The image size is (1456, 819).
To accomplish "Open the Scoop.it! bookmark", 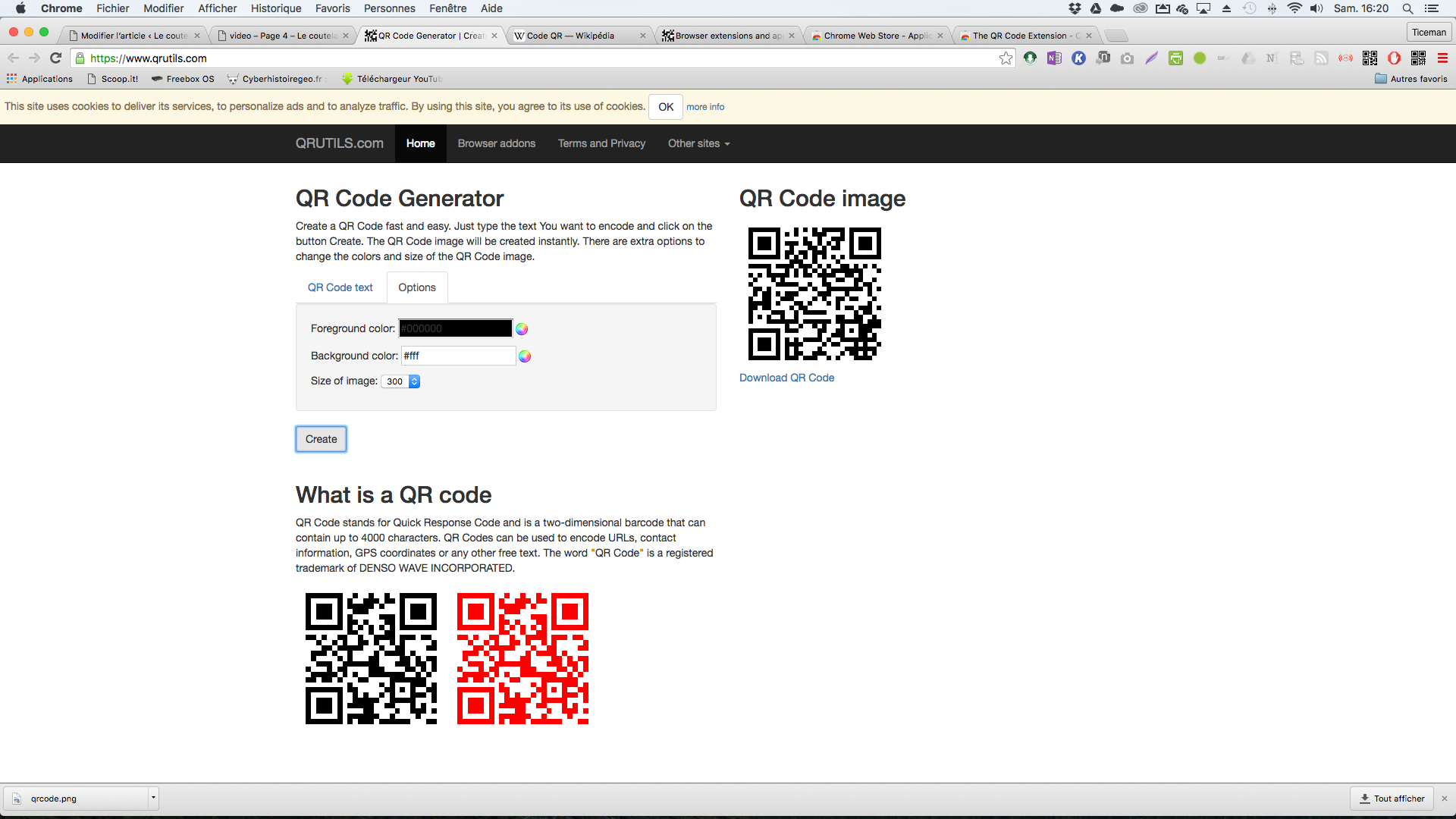I will tap(113, 79).
